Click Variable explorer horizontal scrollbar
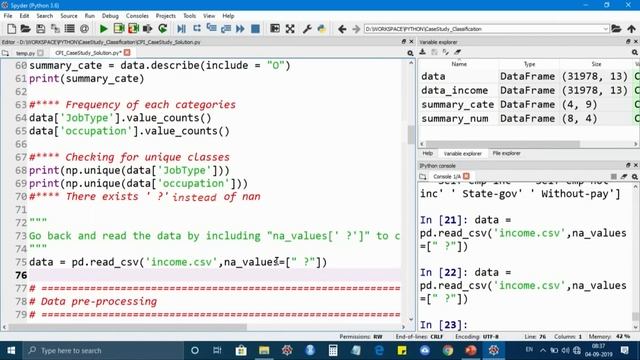 click(502, 144)
